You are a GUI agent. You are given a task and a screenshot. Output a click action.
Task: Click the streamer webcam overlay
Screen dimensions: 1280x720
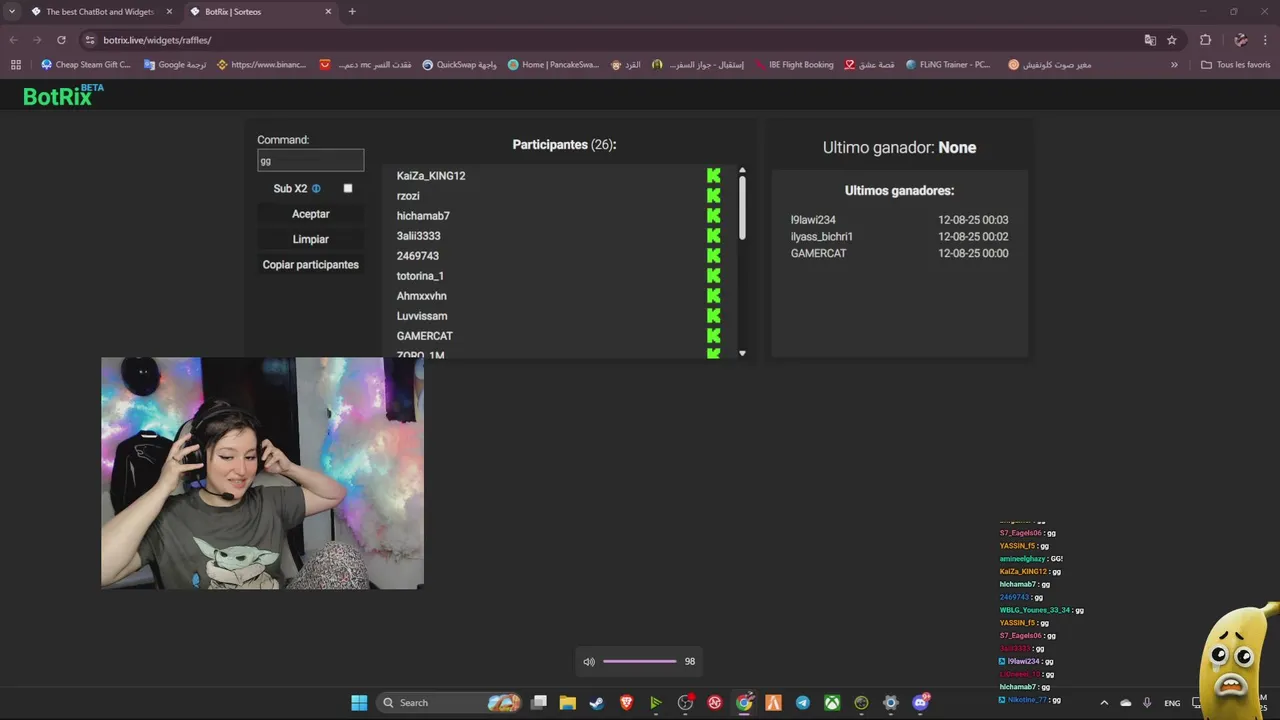(262, 473)
